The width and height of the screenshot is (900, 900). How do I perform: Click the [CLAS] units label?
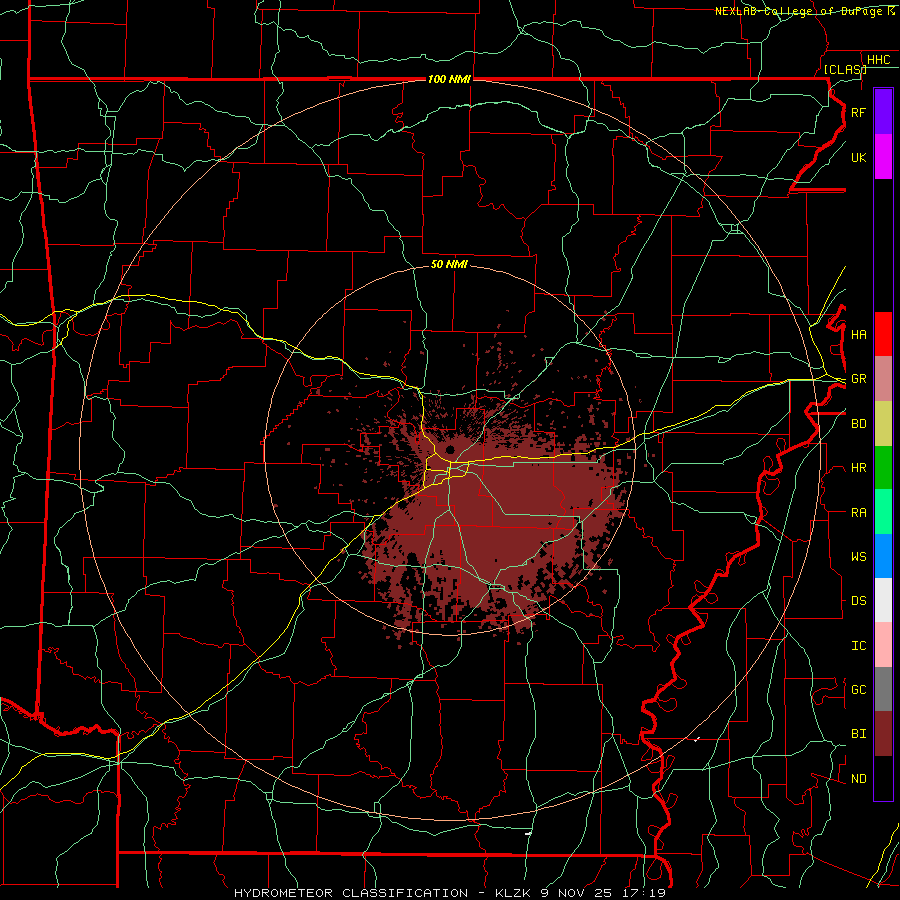pyautogui.click(x=845, y=69)
